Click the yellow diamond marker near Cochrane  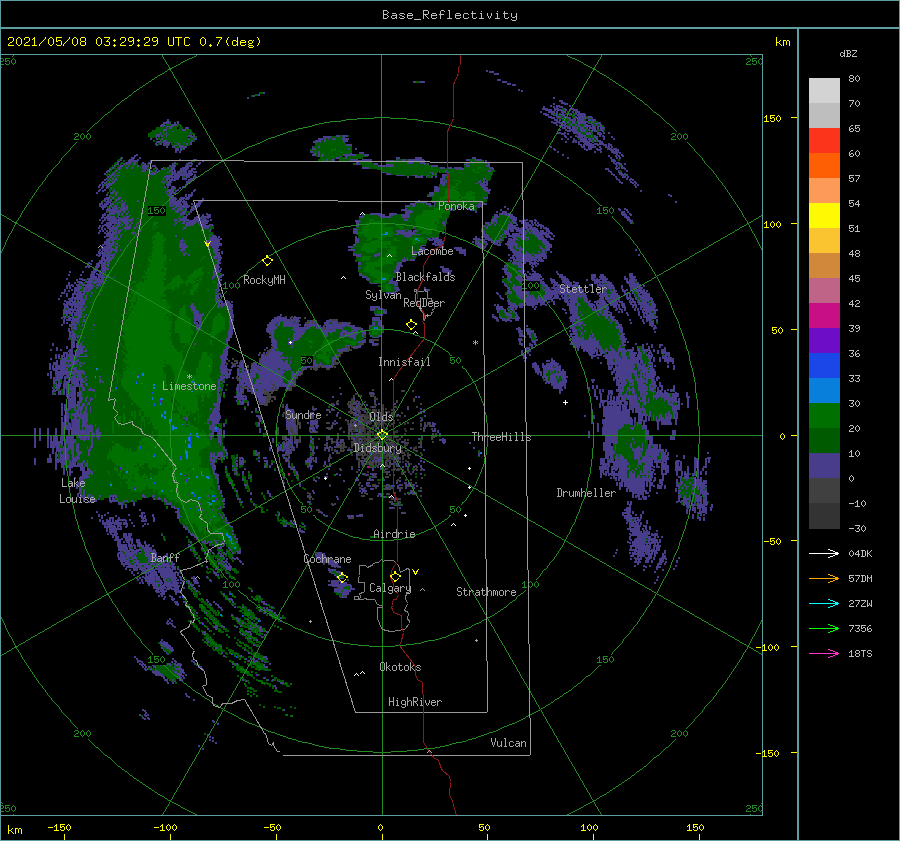[342, 578]
